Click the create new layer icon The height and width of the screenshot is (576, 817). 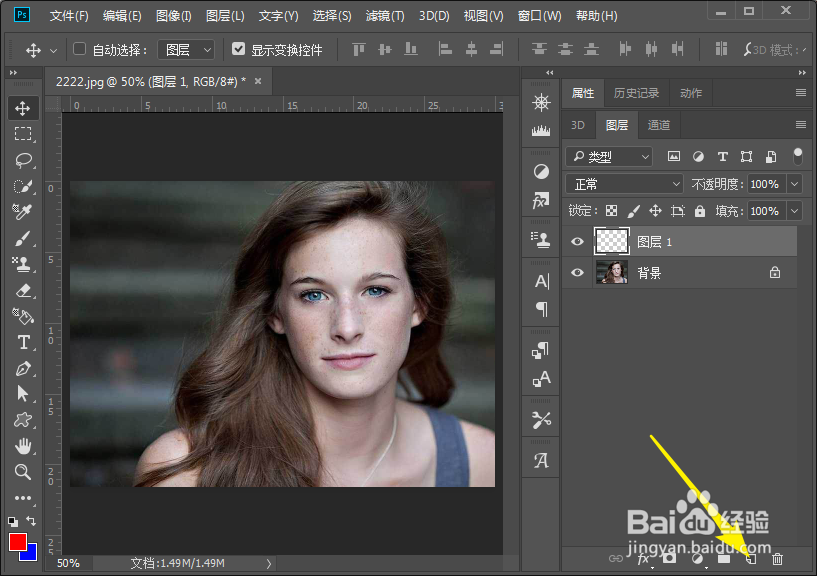[751, 559]
